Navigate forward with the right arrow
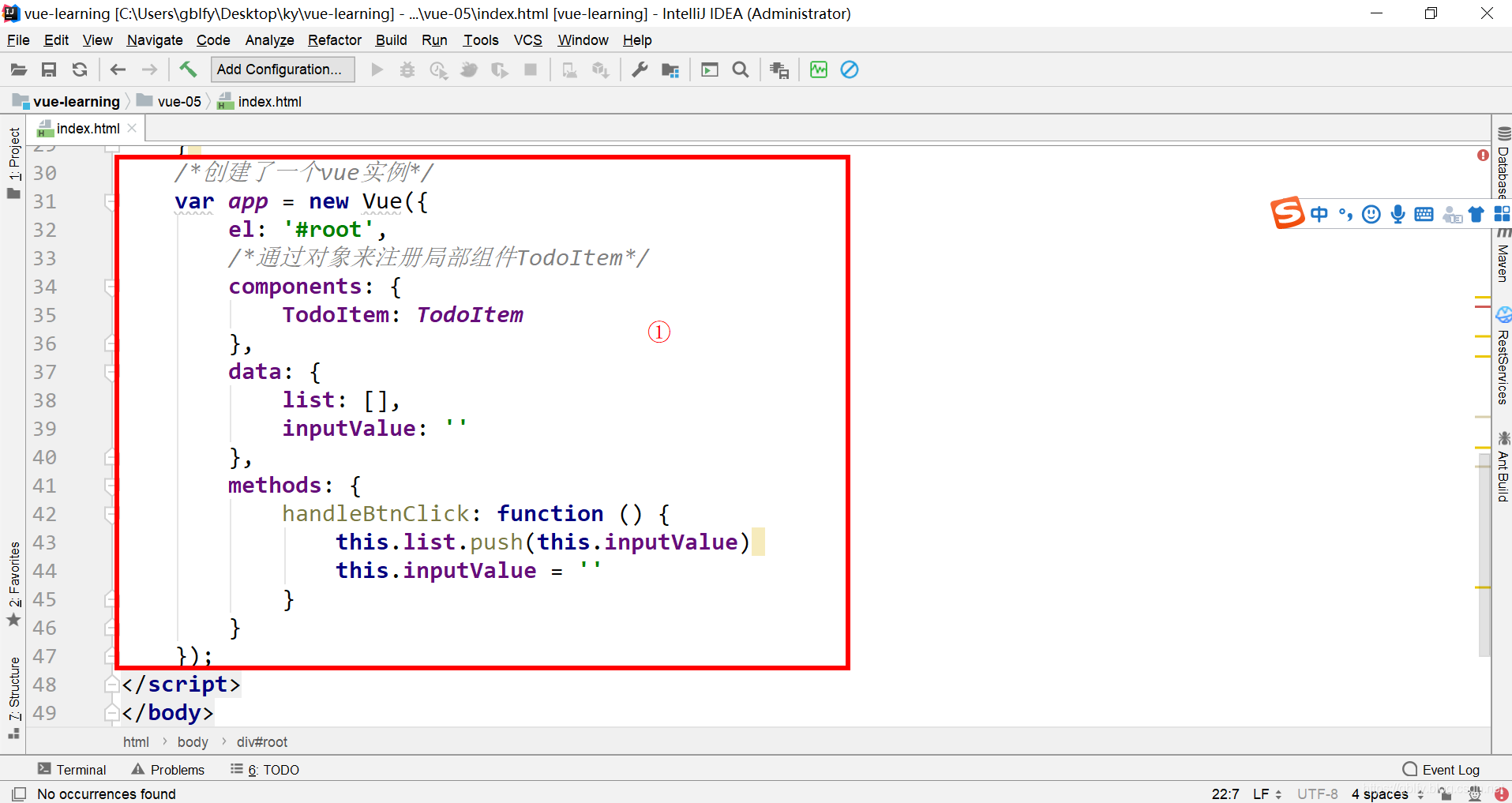 (x=149, y=70)
